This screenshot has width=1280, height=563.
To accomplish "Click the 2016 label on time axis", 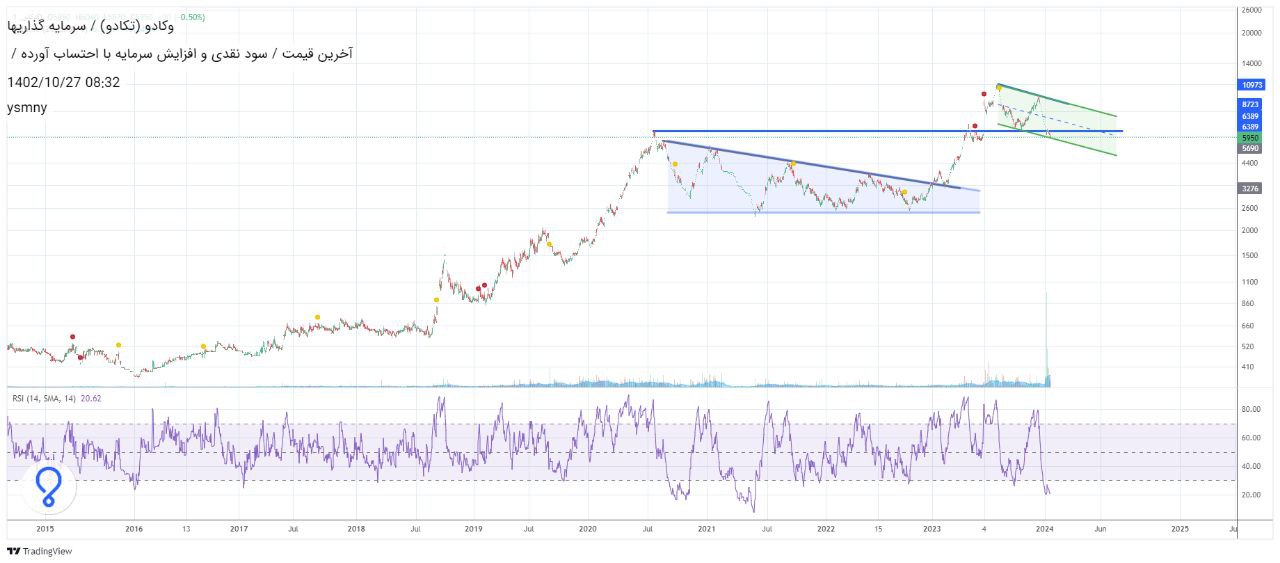I will pyautogui.click(x=134, y=527).
